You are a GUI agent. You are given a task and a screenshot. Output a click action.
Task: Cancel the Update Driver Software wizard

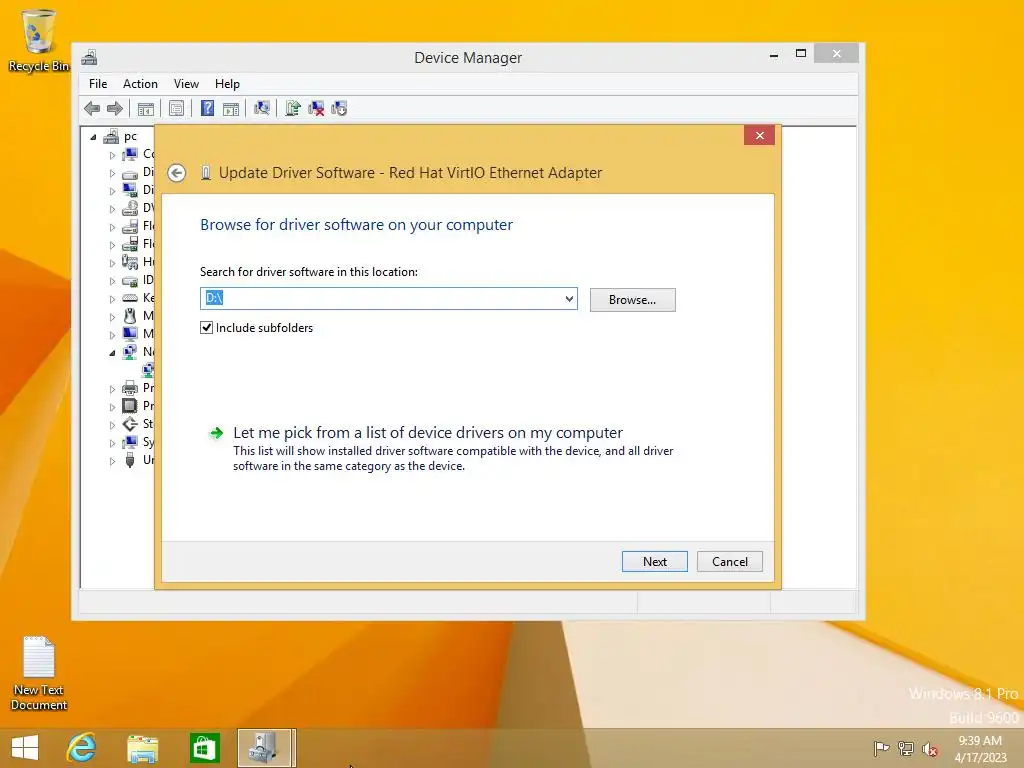click(729, 562)
